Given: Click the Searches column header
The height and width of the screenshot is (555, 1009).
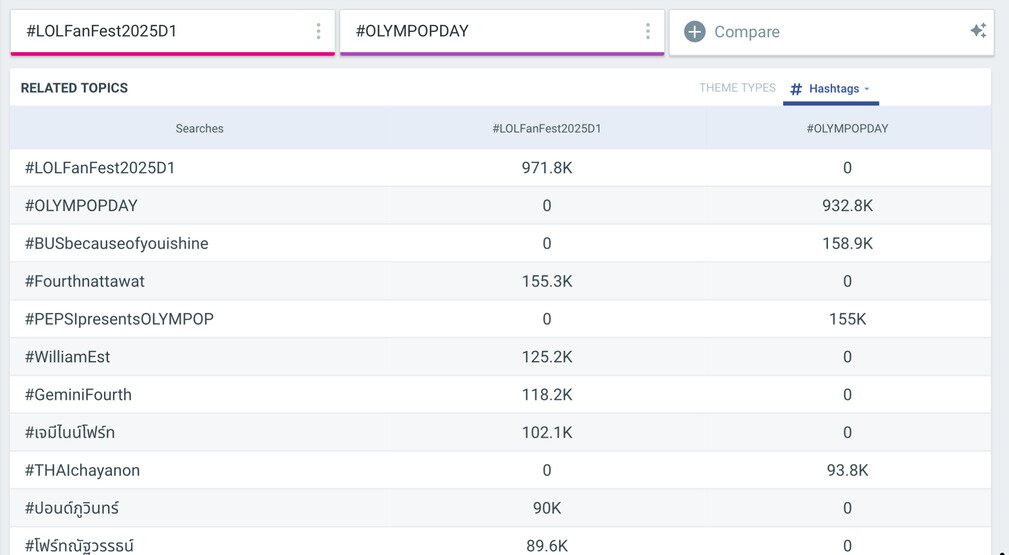Looking at the screenshot, I should click(x=199, y=129).
